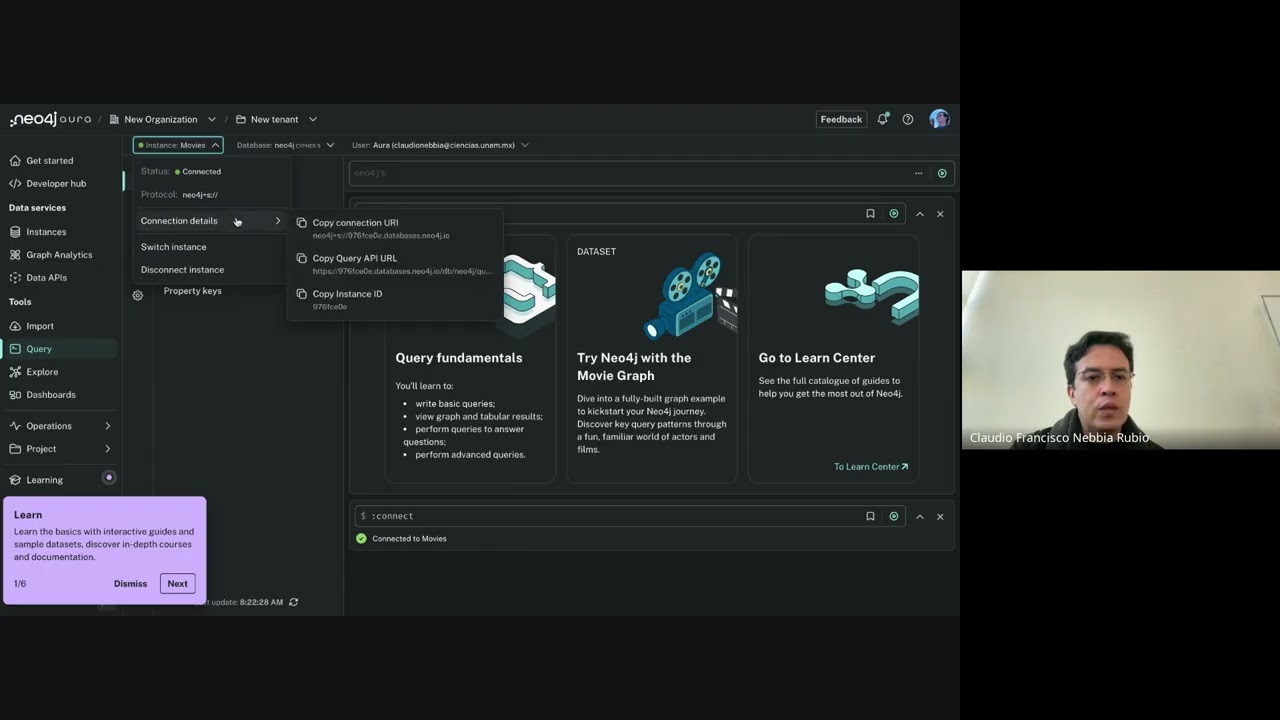
Task: Click the Property keys heading
Action: (193, 291)
